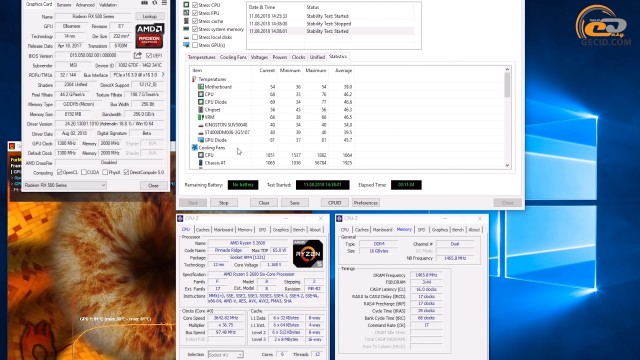Click the statistics scrollbar down arrow

507,165
